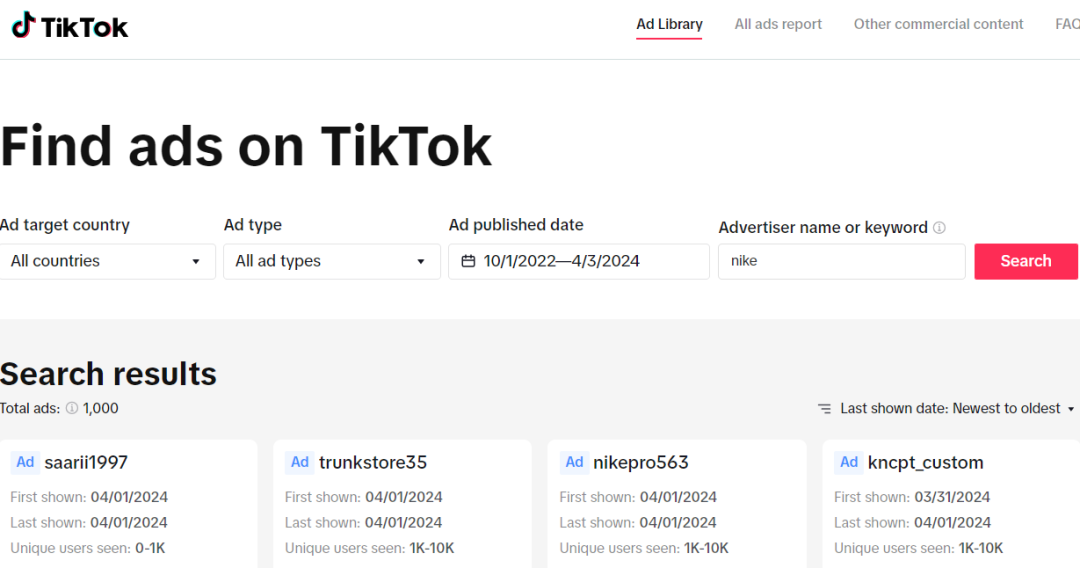
Task: Click First shown 03/31/2024 on kncpt_custom
Action: (x=912, y=497)
